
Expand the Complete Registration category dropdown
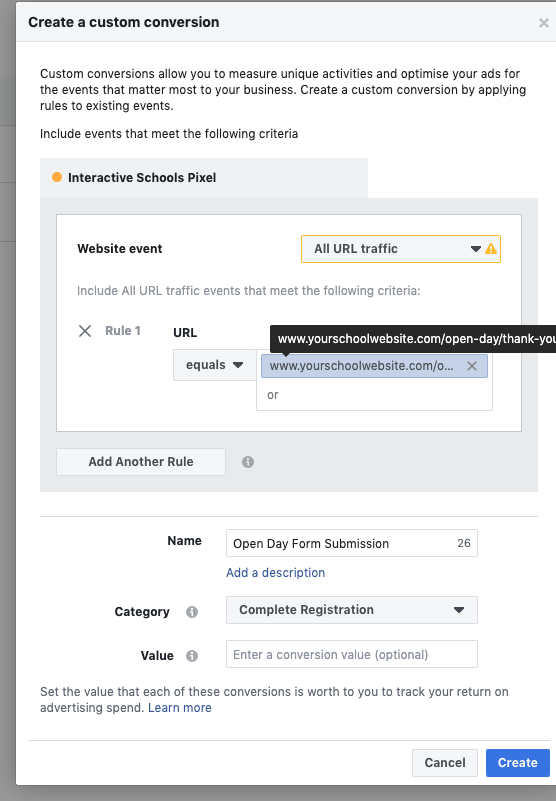[352, 610]
